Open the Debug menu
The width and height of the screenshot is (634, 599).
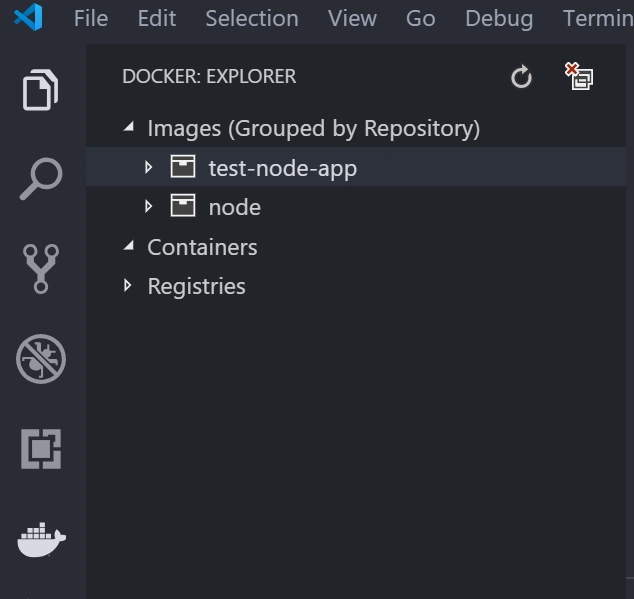(x=499, y=18)
